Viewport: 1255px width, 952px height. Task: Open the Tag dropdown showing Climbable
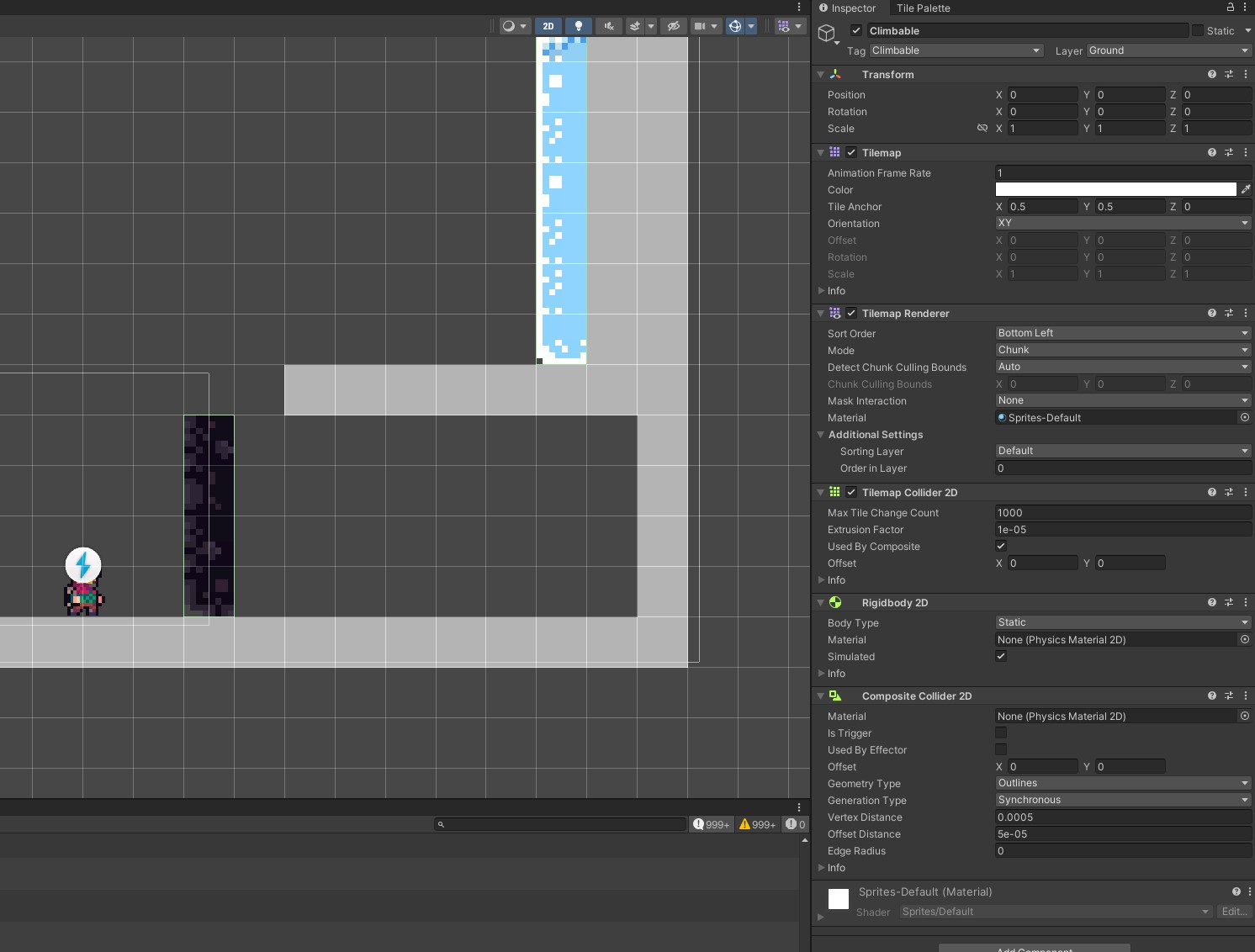click(956, 50)
